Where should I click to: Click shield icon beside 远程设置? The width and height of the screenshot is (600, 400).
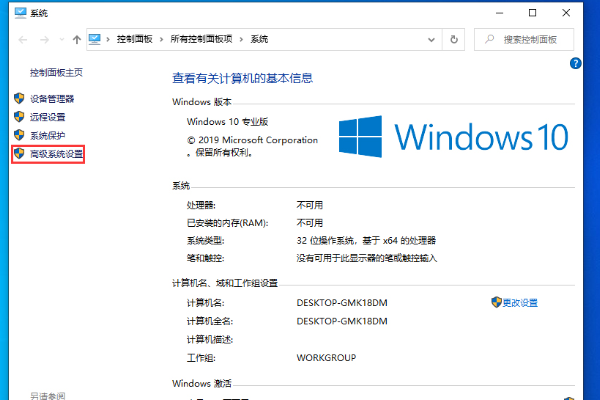(x=19, y=116)
